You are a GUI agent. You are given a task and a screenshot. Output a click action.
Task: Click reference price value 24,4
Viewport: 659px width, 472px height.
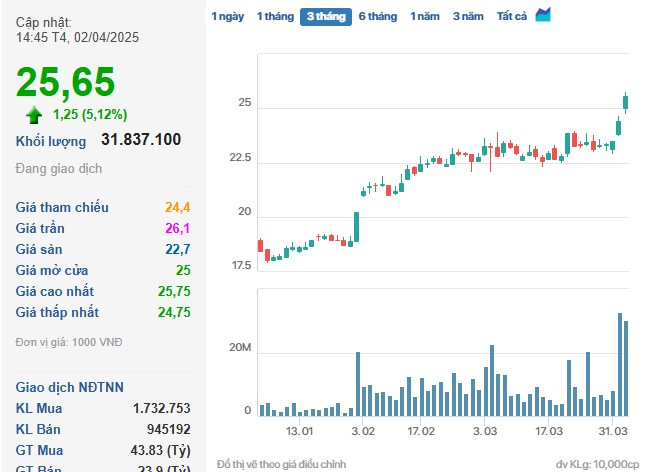(x=177, y=207)
